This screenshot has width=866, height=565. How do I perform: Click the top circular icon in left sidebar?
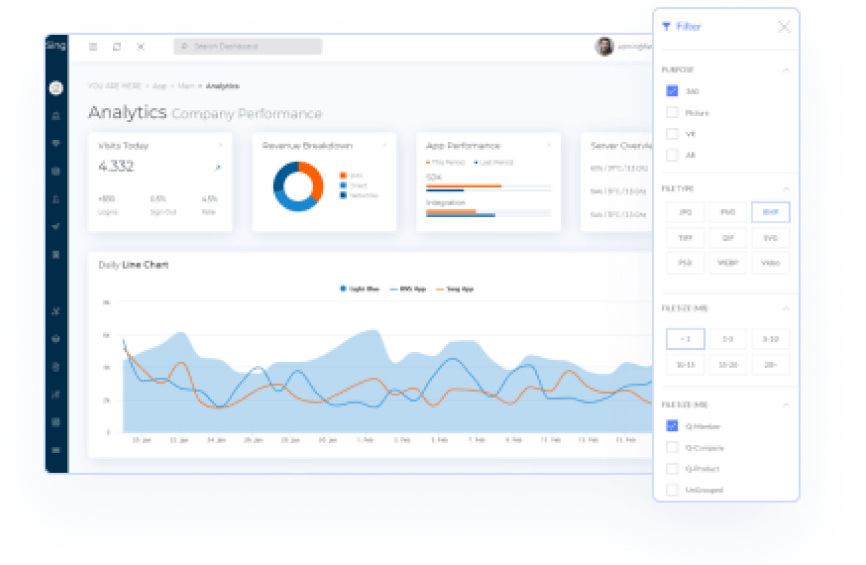pyautogui.click(x=56, y=88)
